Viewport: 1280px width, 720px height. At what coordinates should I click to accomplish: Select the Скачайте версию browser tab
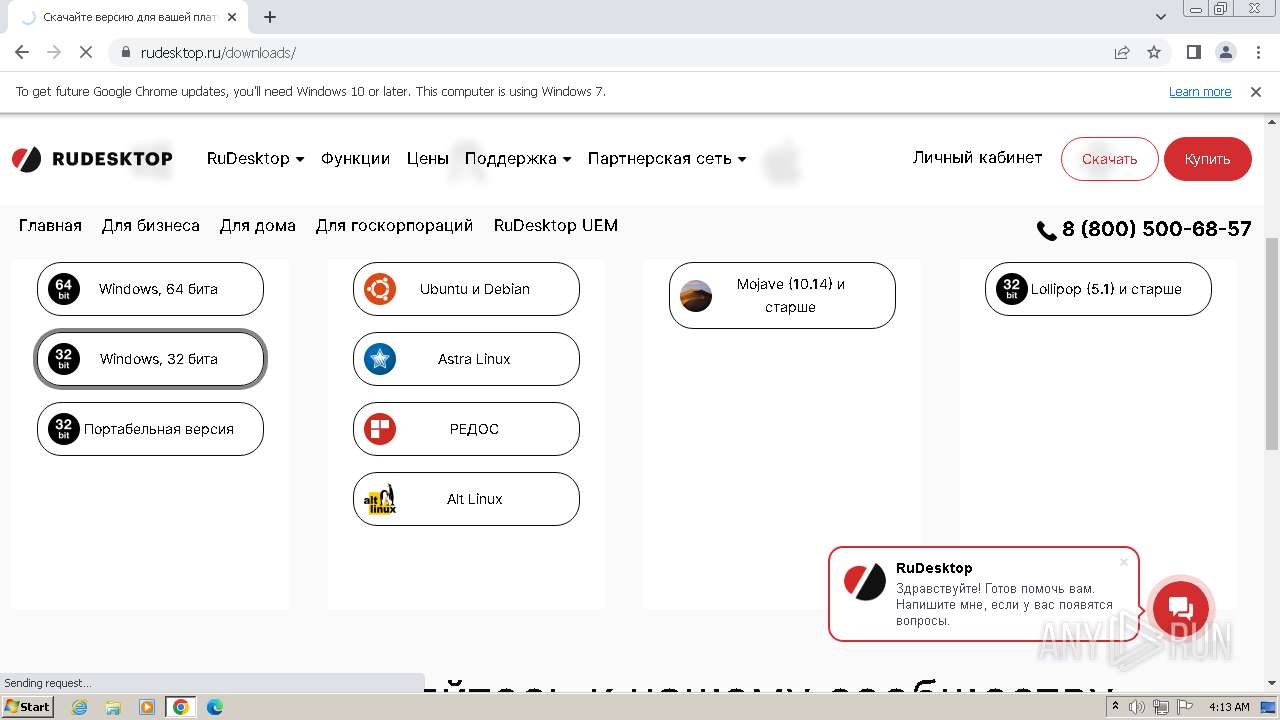coord(130,17)
